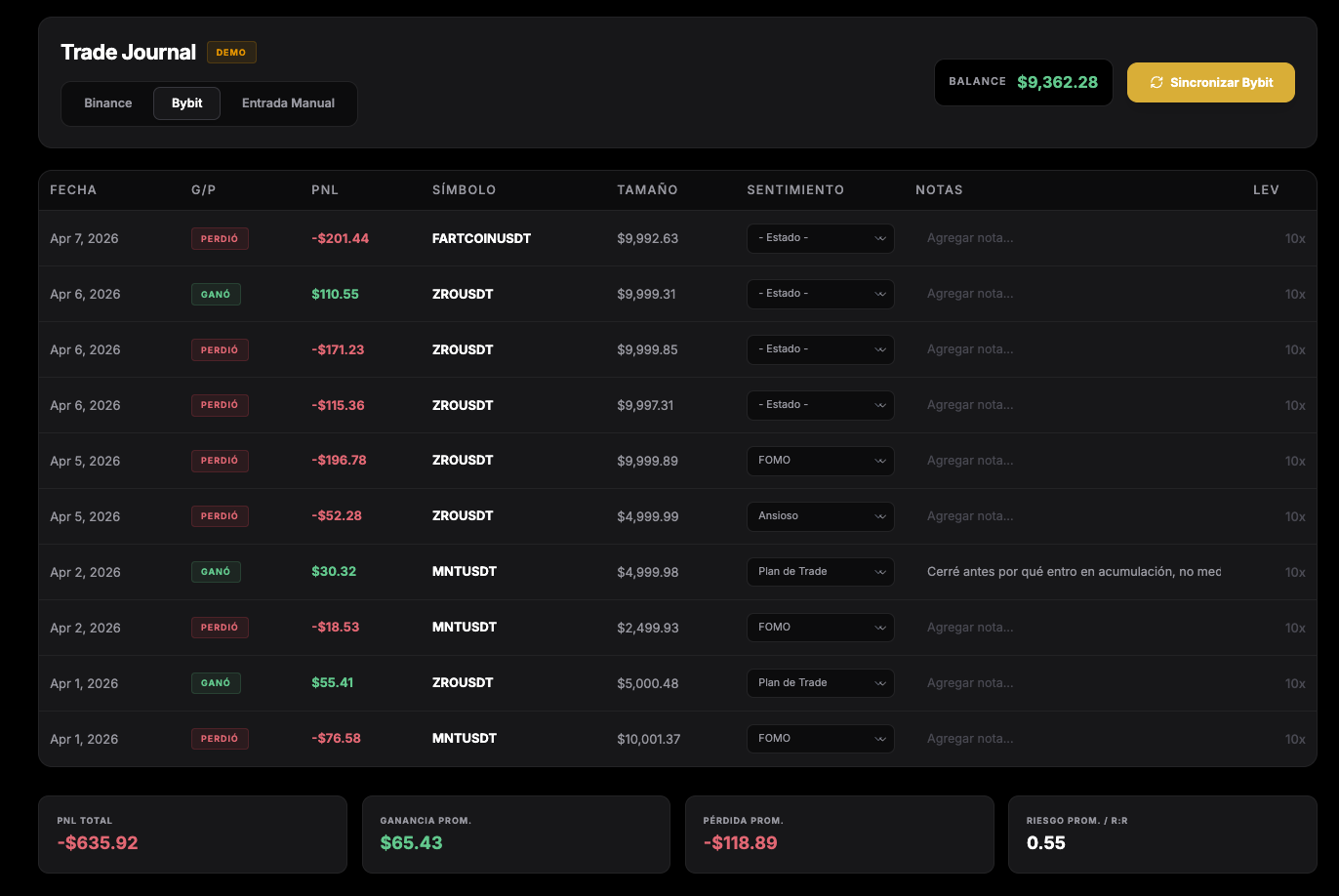
Task: Open the Plan de Trade dropdown for the $55.41 trade
Action: [820, 683]
